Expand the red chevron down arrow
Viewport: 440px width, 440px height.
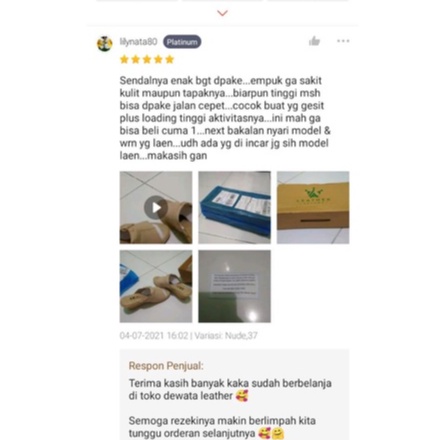click(222, 13)
